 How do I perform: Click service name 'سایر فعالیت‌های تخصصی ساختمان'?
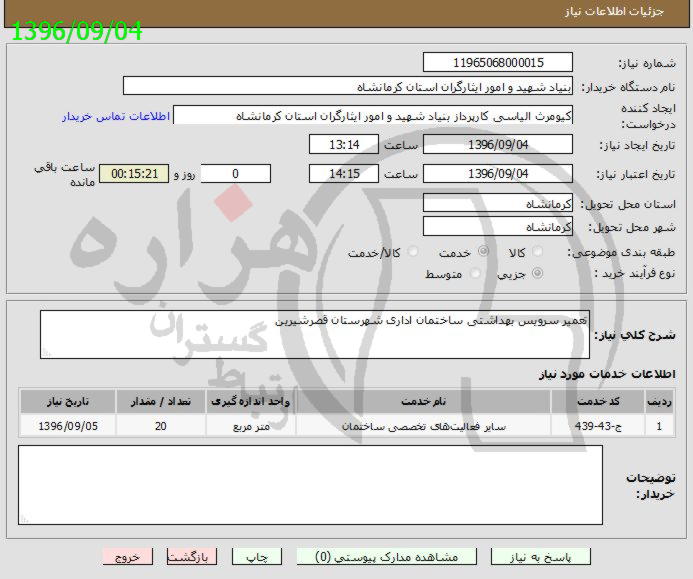[423, 426]
